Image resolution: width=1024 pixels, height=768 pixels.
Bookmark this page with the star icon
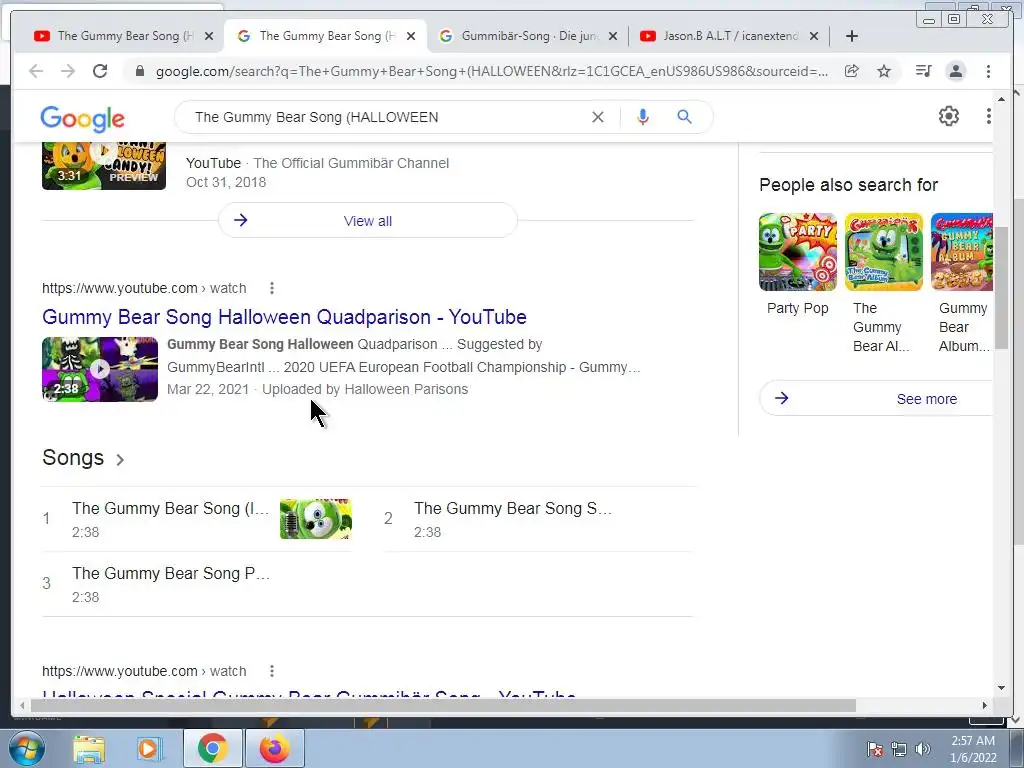coord(884,71)
